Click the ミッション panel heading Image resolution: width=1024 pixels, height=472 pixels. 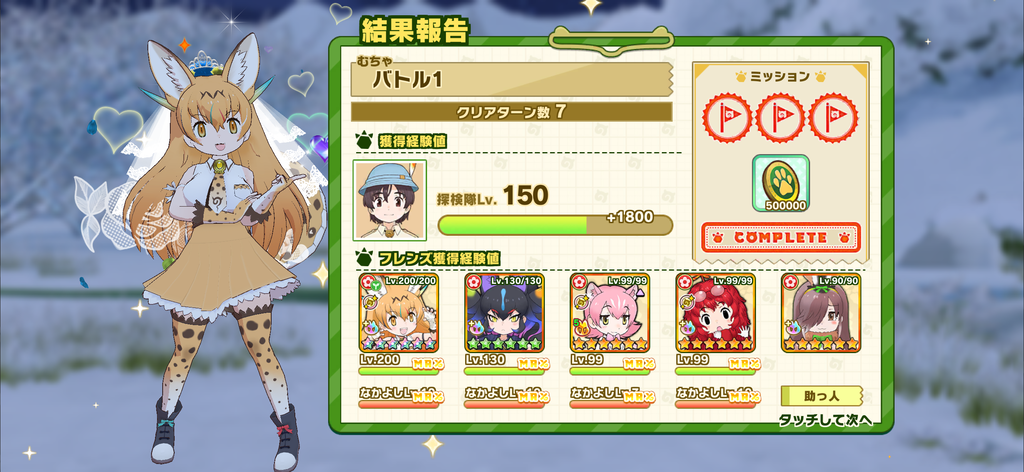[x=780, y=76]
